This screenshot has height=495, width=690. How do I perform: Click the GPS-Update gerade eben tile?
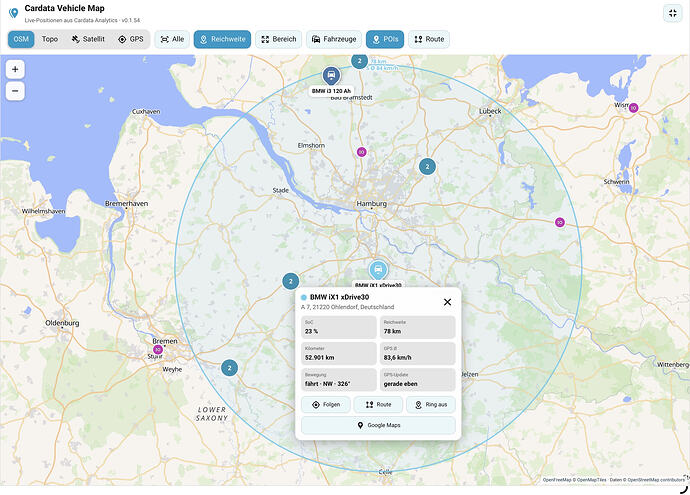[x=417, y=380]
